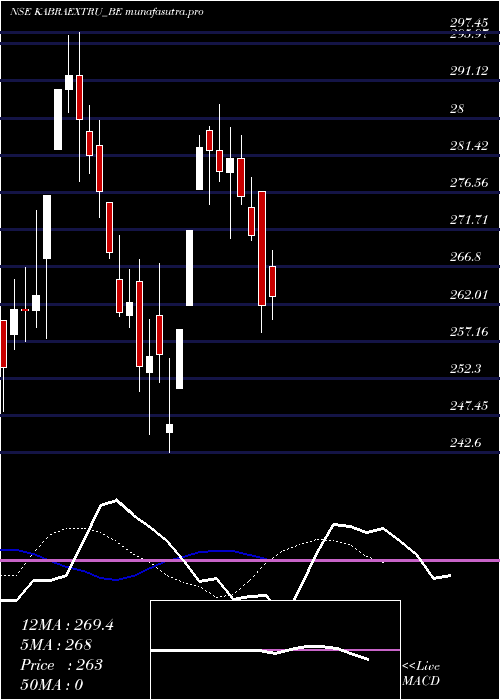500x700 pixels.
Task: Click the NSE KABRAEXTRU_BE chart title
Action: pos(107,12)
